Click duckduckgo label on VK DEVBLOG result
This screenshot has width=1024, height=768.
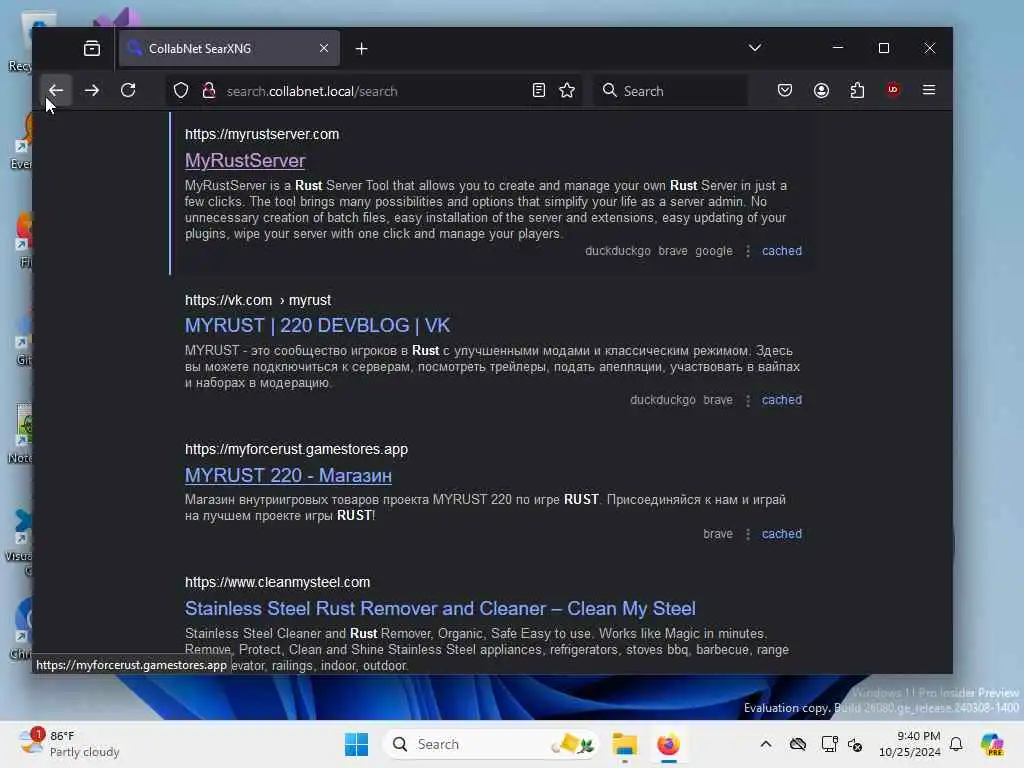click(663, 400)
